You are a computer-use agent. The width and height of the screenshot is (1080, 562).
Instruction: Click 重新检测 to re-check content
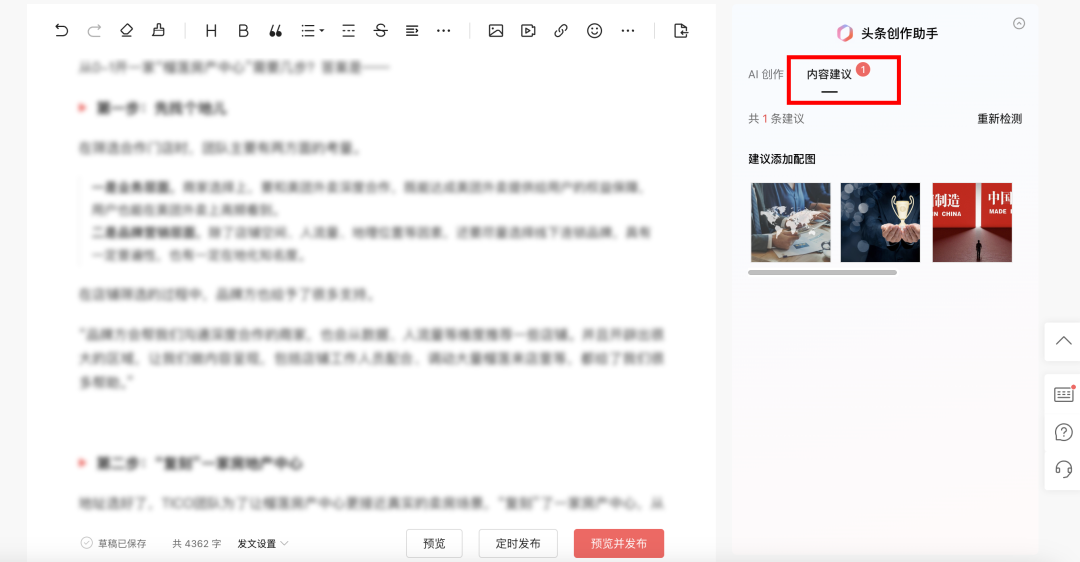click(999, 119)
